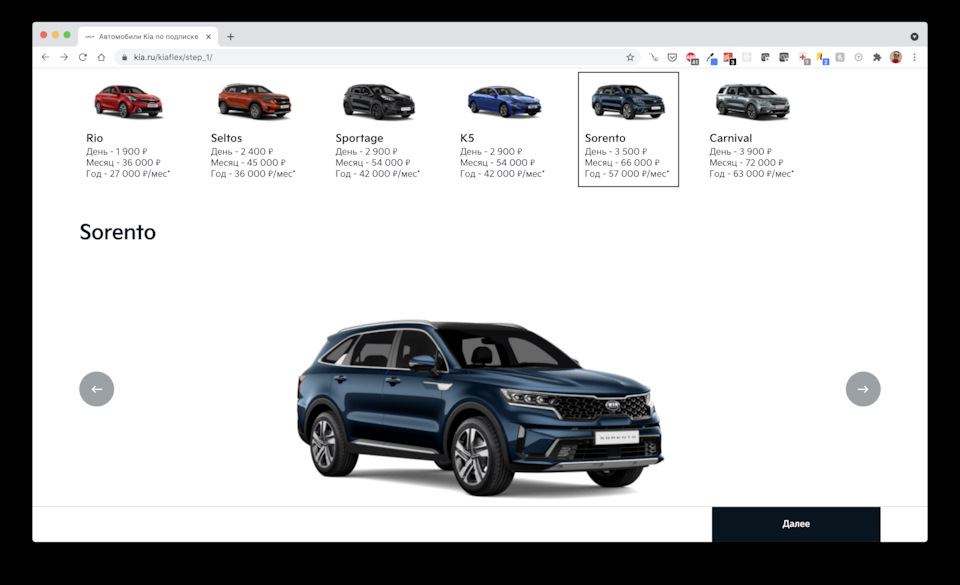
Task: Click Carnival price 'Месяц - 72 000 ₽'
Action: [x=746, y=163]
